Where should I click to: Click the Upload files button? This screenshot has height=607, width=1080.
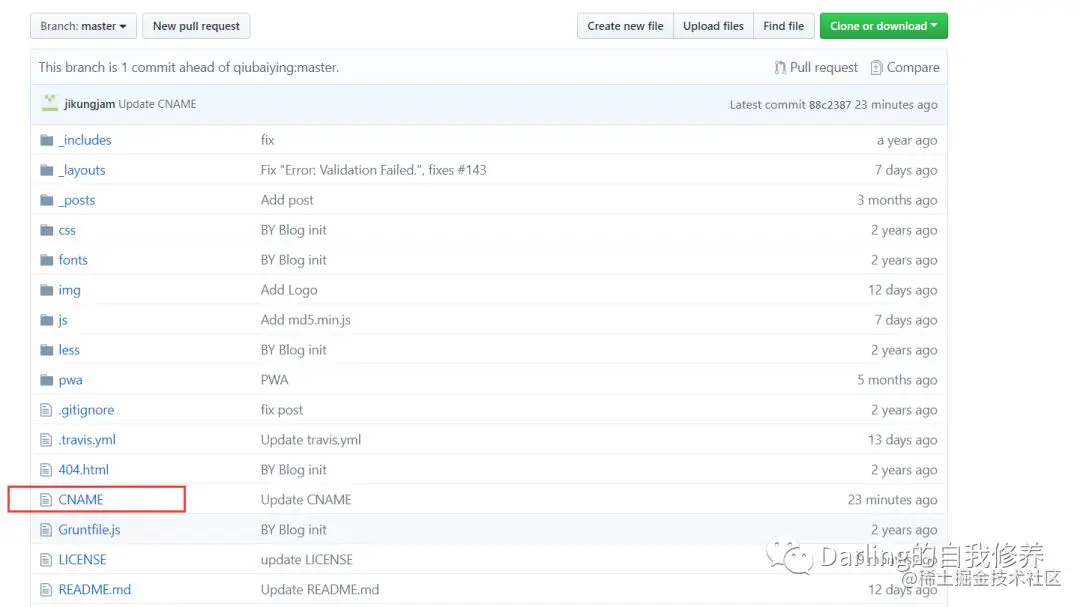click(713, 26)
